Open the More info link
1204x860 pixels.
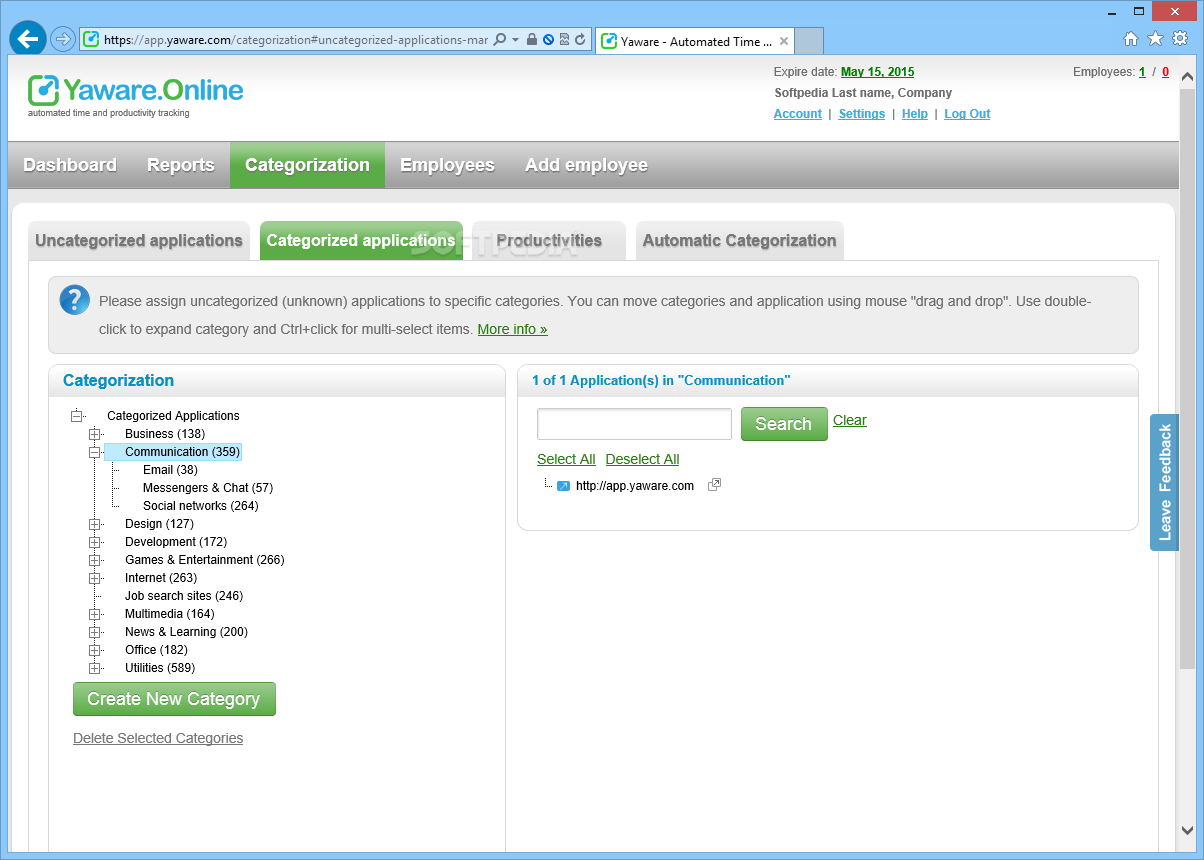(x=512, y=329)
